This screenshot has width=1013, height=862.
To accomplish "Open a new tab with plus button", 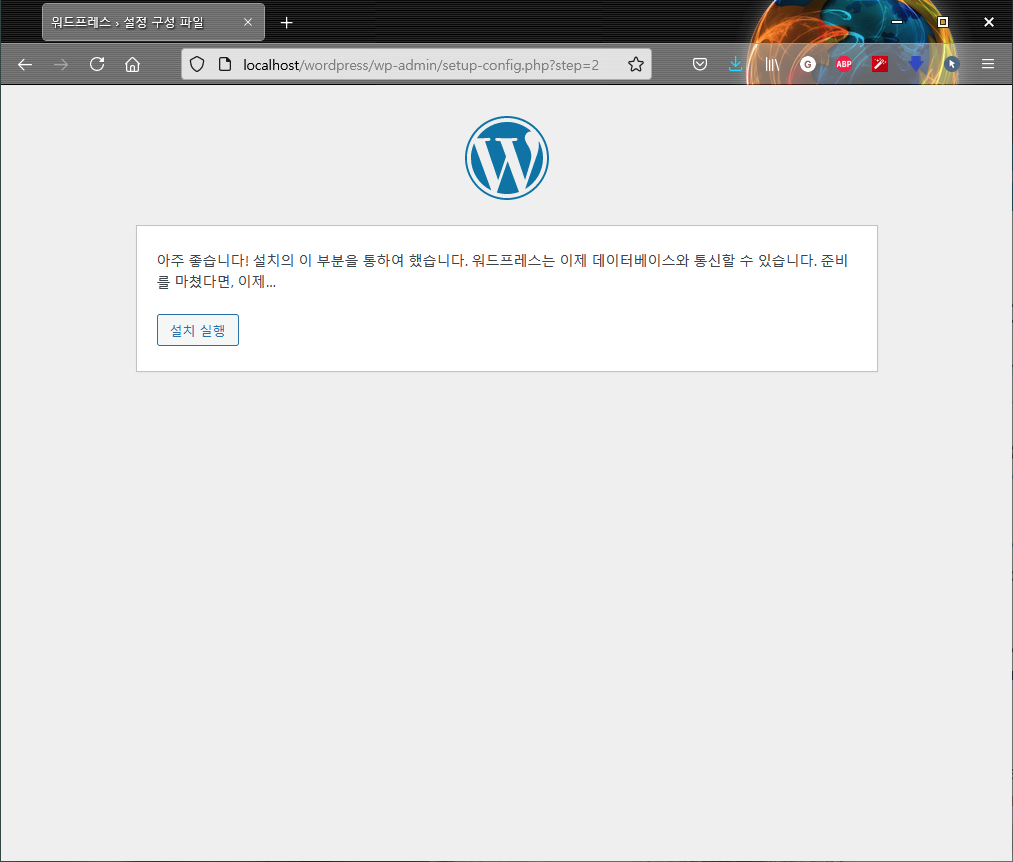I will point(287,23).
